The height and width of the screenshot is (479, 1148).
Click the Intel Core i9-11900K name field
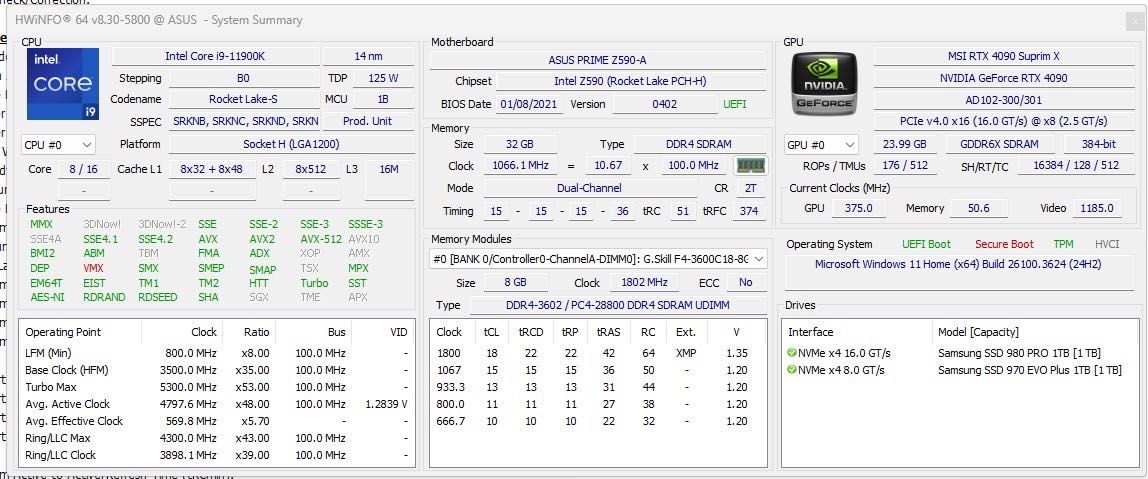[216, 56]
